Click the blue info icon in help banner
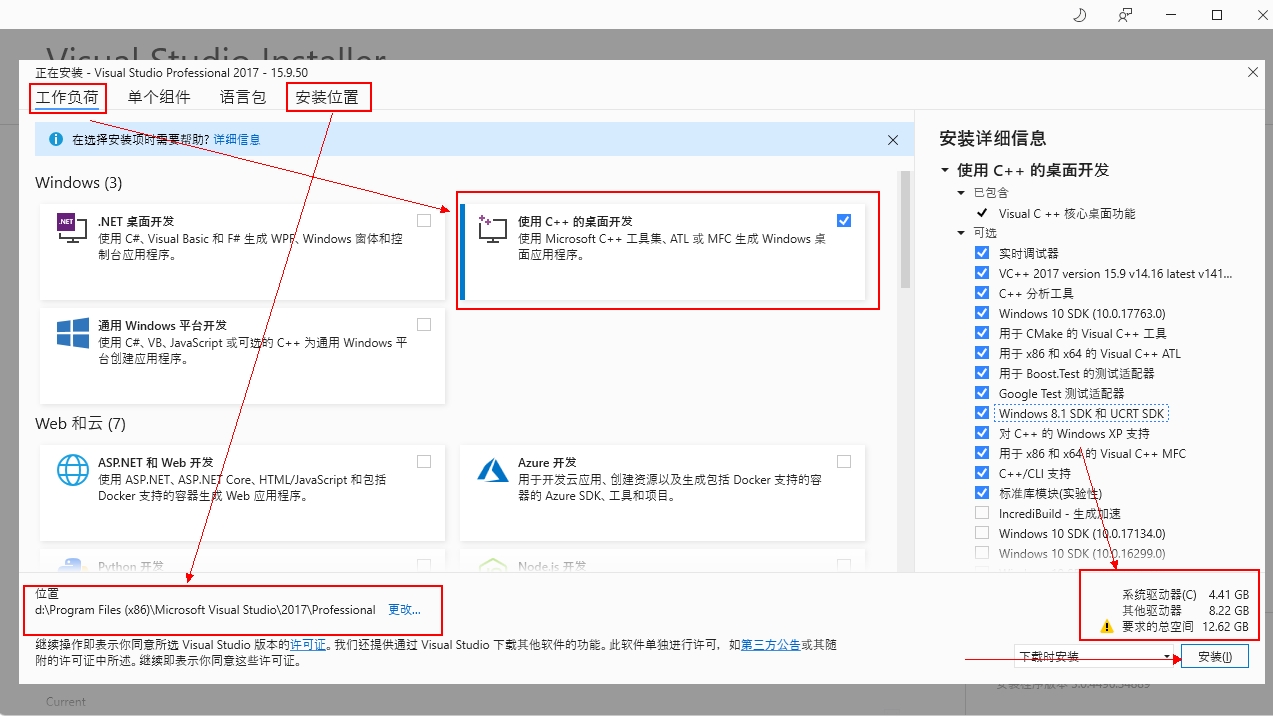Image resolution: width=1273 pixels, height=716 pixels. [x=56, y=140]
